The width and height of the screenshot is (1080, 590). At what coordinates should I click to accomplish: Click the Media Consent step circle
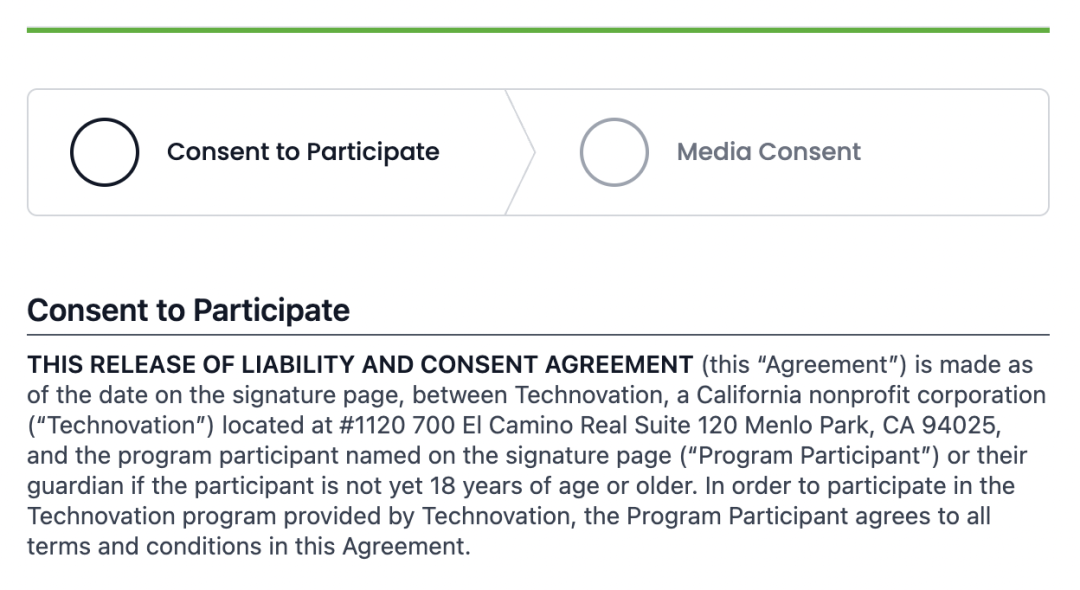(x=614, y=152)
